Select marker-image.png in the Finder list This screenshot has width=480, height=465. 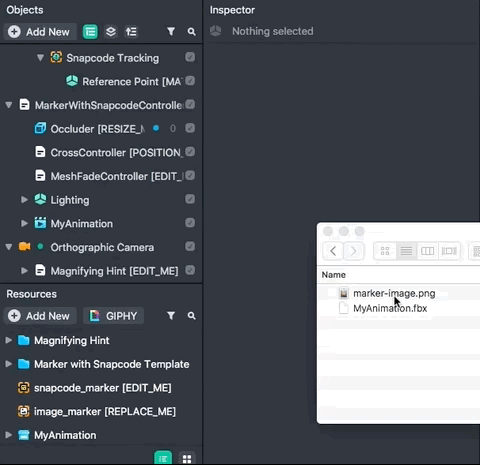pyautogui.click(x=394, y=293)
